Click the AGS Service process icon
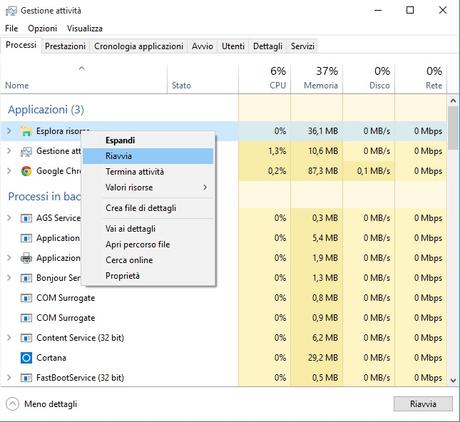Screen dimensions: 460x422 coord(26,218)
